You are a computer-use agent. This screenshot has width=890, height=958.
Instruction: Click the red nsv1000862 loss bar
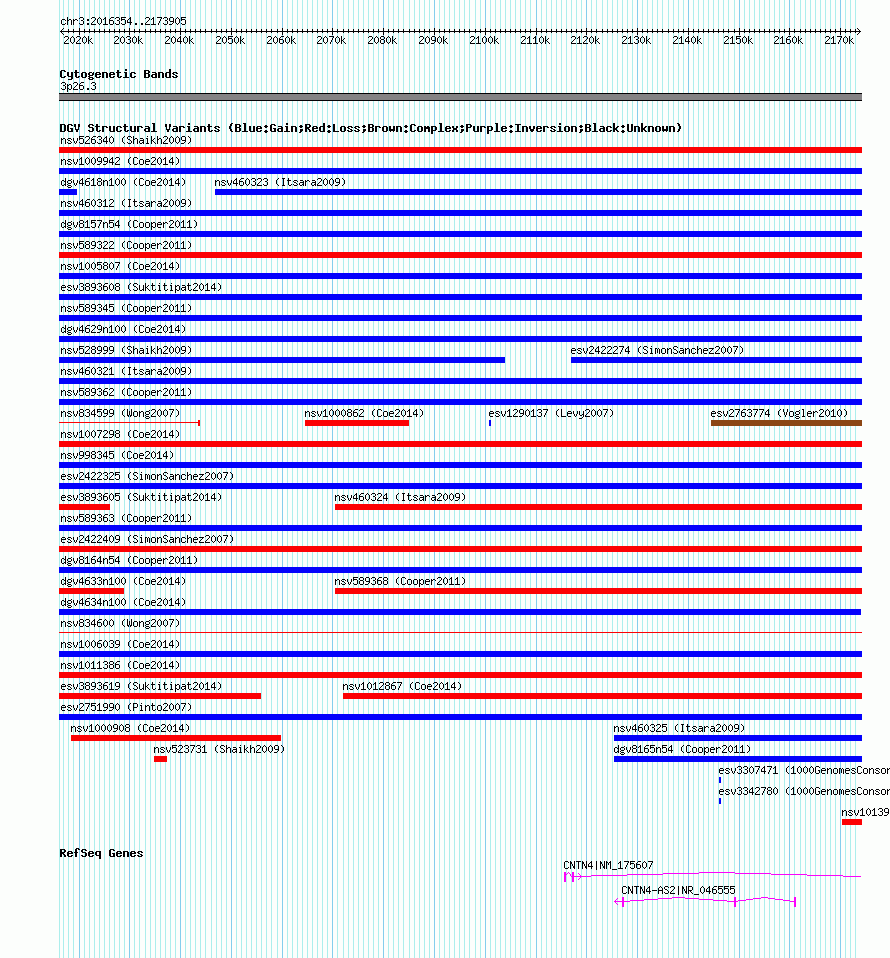pos(357,423)
